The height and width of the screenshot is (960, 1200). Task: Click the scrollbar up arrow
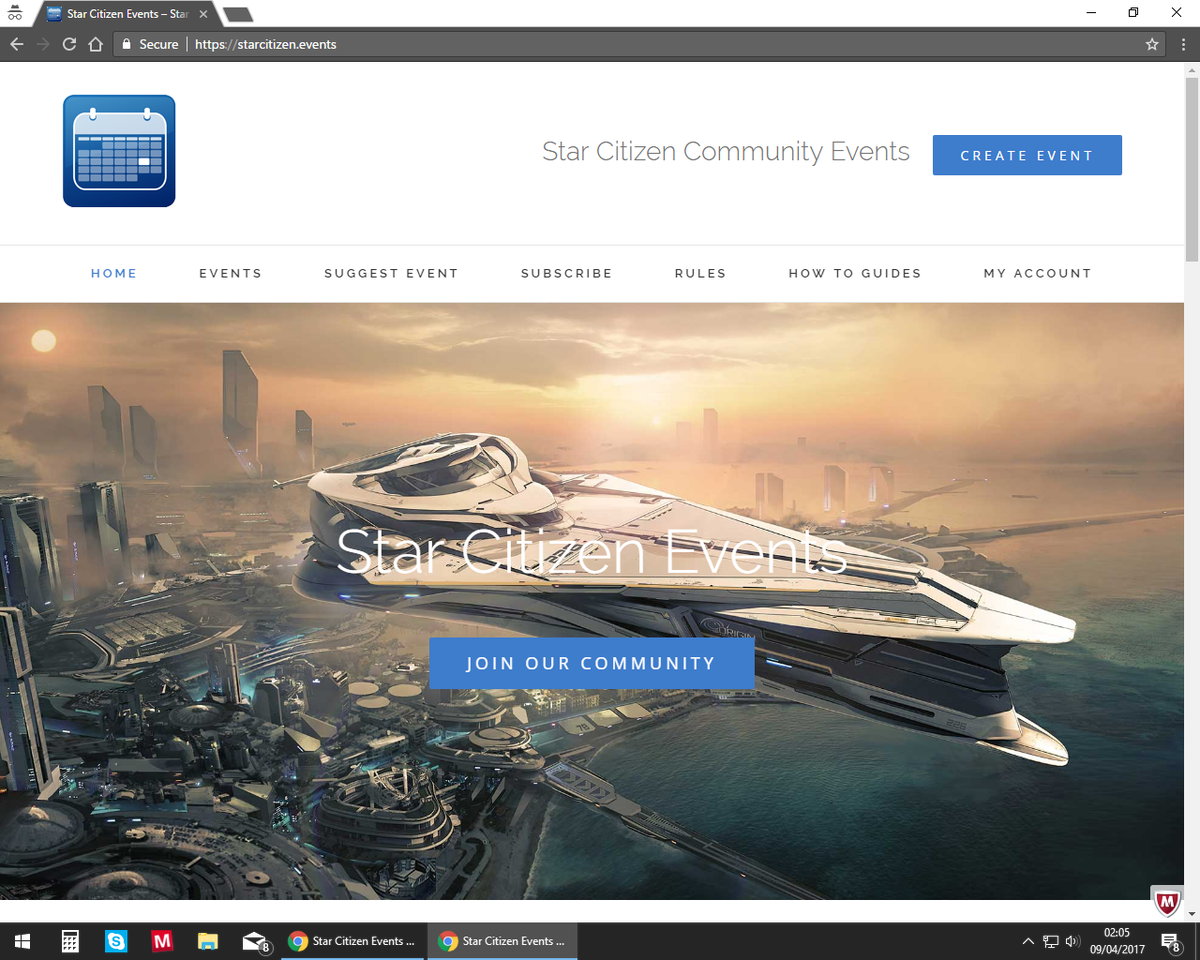1192,69
